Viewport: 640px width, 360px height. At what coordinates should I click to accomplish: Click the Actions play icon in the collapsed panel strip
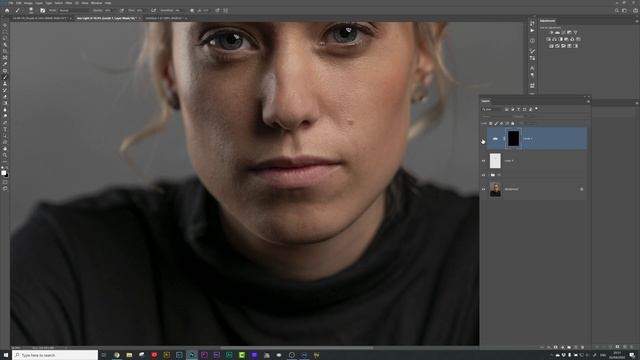pos(532,30)
